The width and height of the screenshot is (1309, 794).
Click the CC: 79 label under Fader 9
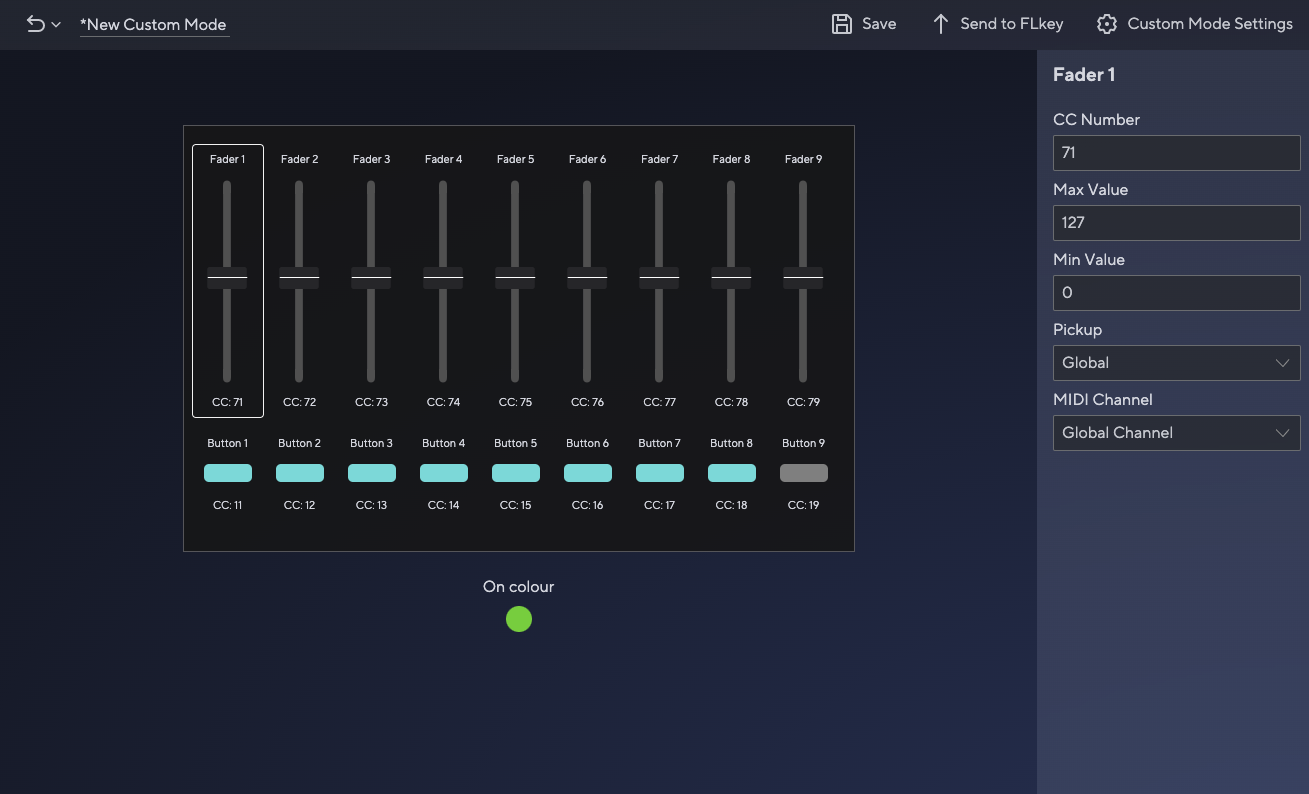(804, 402)
